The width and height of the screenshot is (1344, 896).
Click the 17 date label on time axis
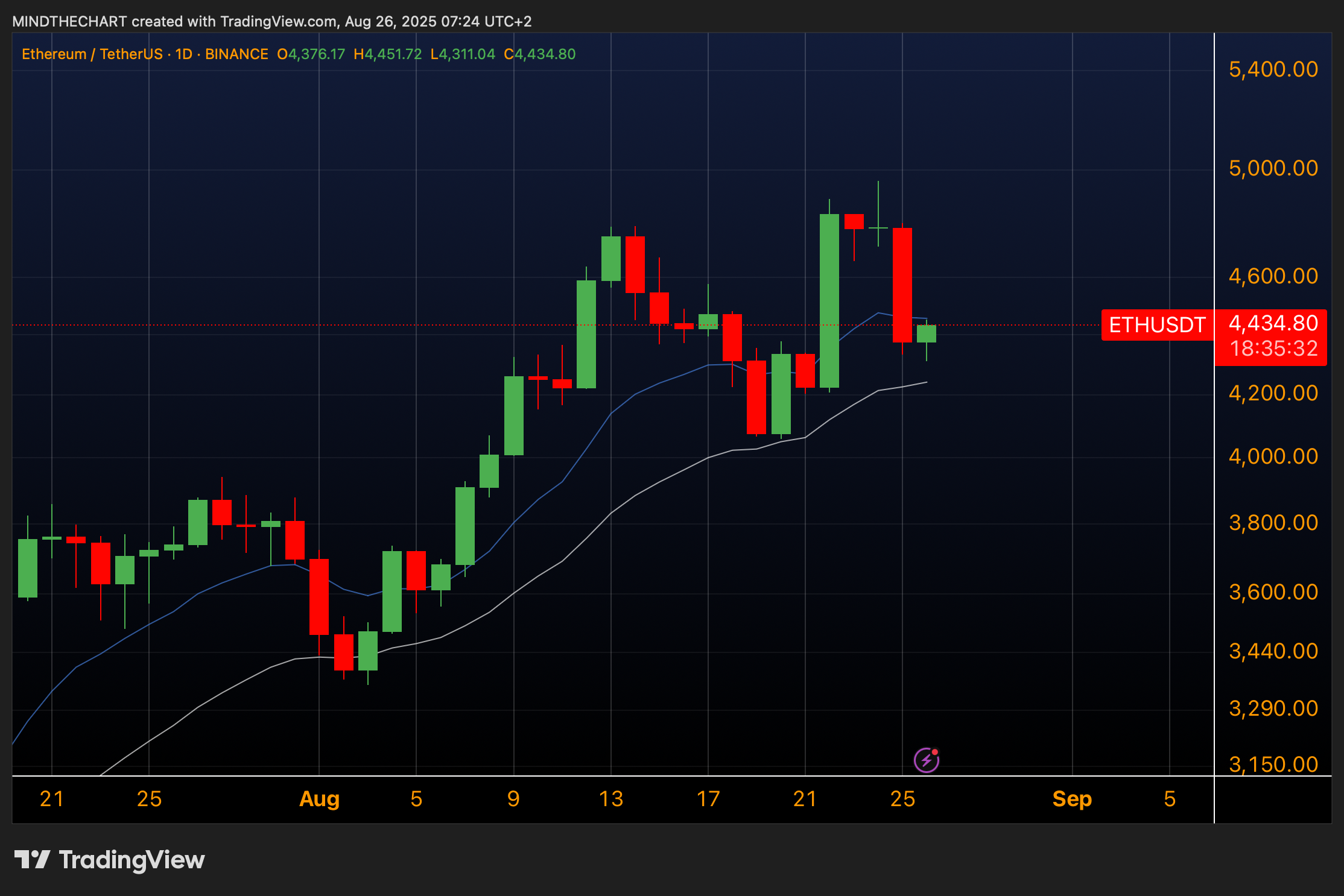click(708, 799)
